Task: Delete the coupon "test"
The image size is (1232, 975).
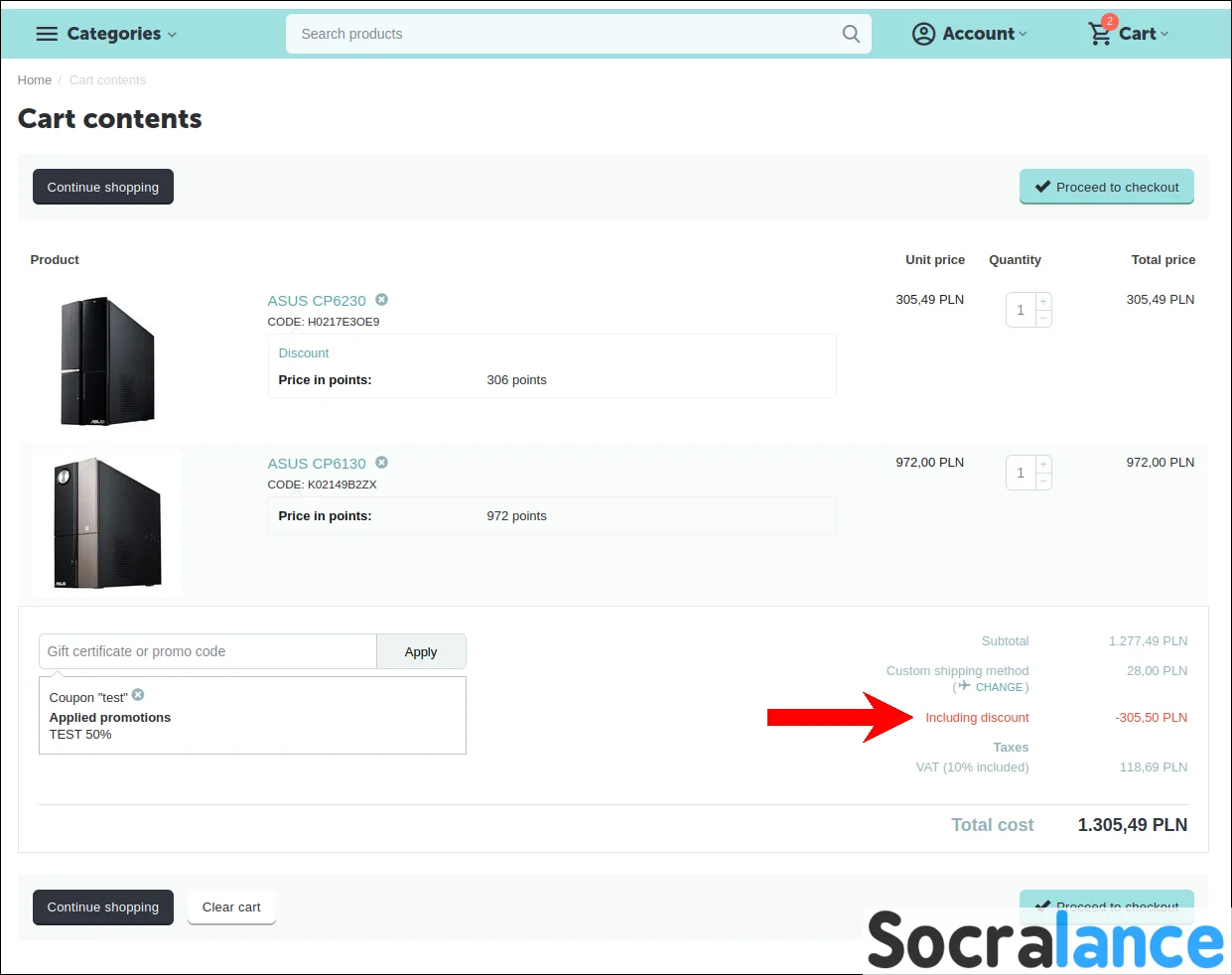Action: (x=138, y=695)
